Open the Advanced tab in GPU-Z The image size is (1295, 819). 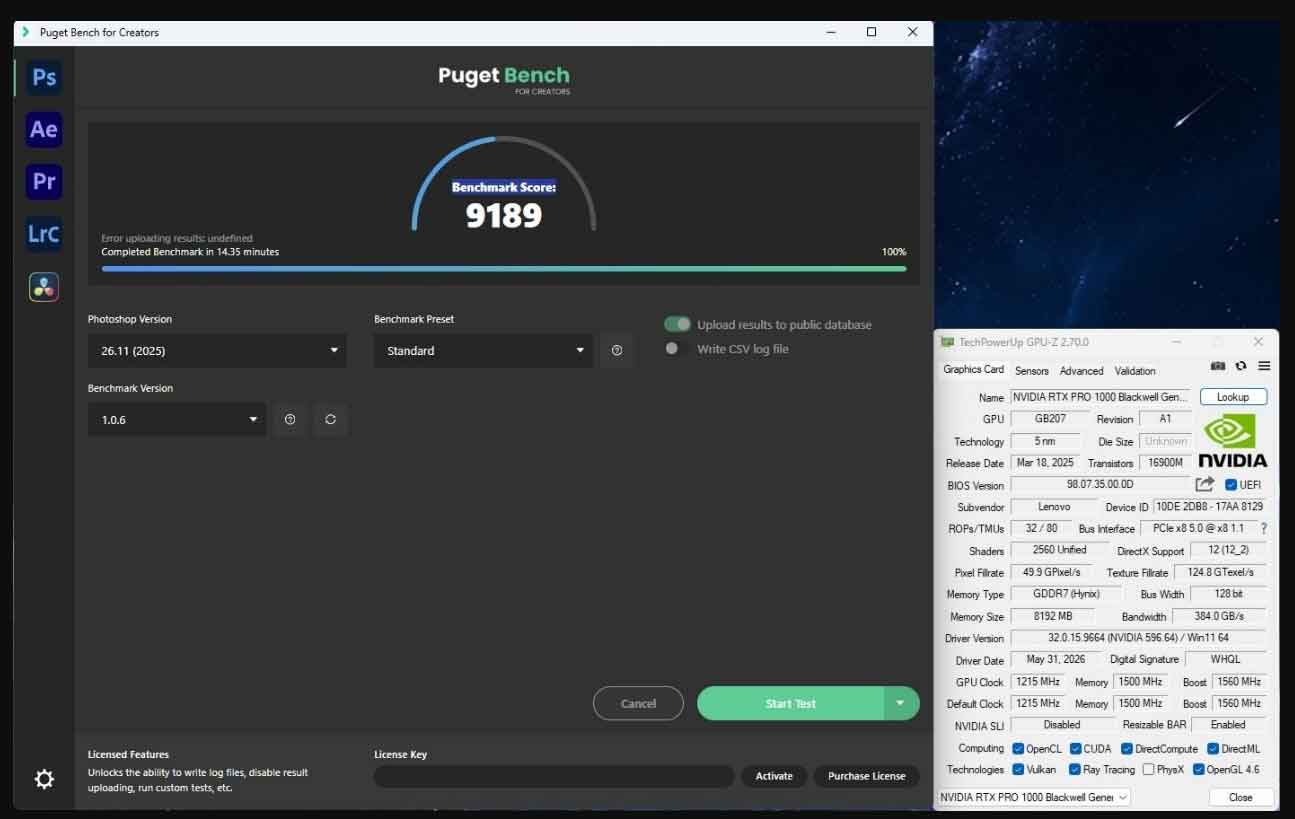pos(1081,371)
